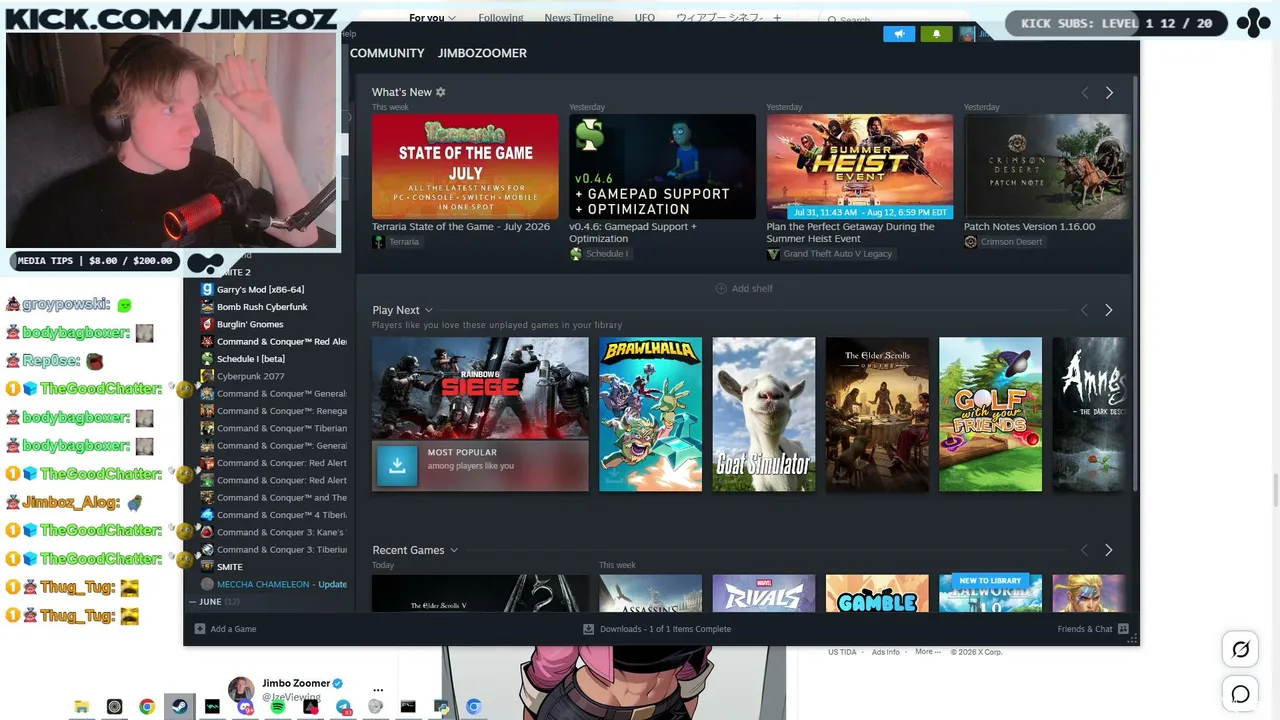Click the Downloads status icon
This screenshot has width=1280, height=720.
pyautogui.click(x=588, y=629)
